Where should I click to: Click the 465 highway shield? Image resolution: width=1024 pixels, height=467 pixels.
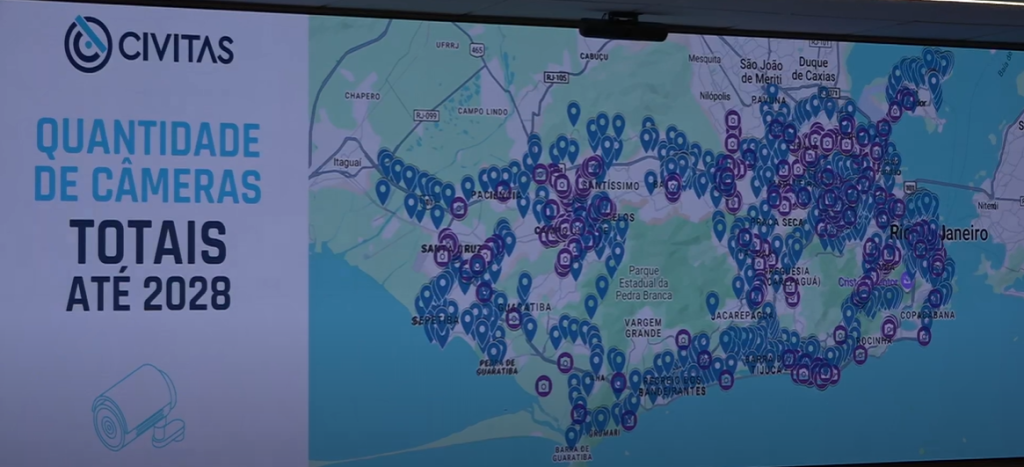476,49
